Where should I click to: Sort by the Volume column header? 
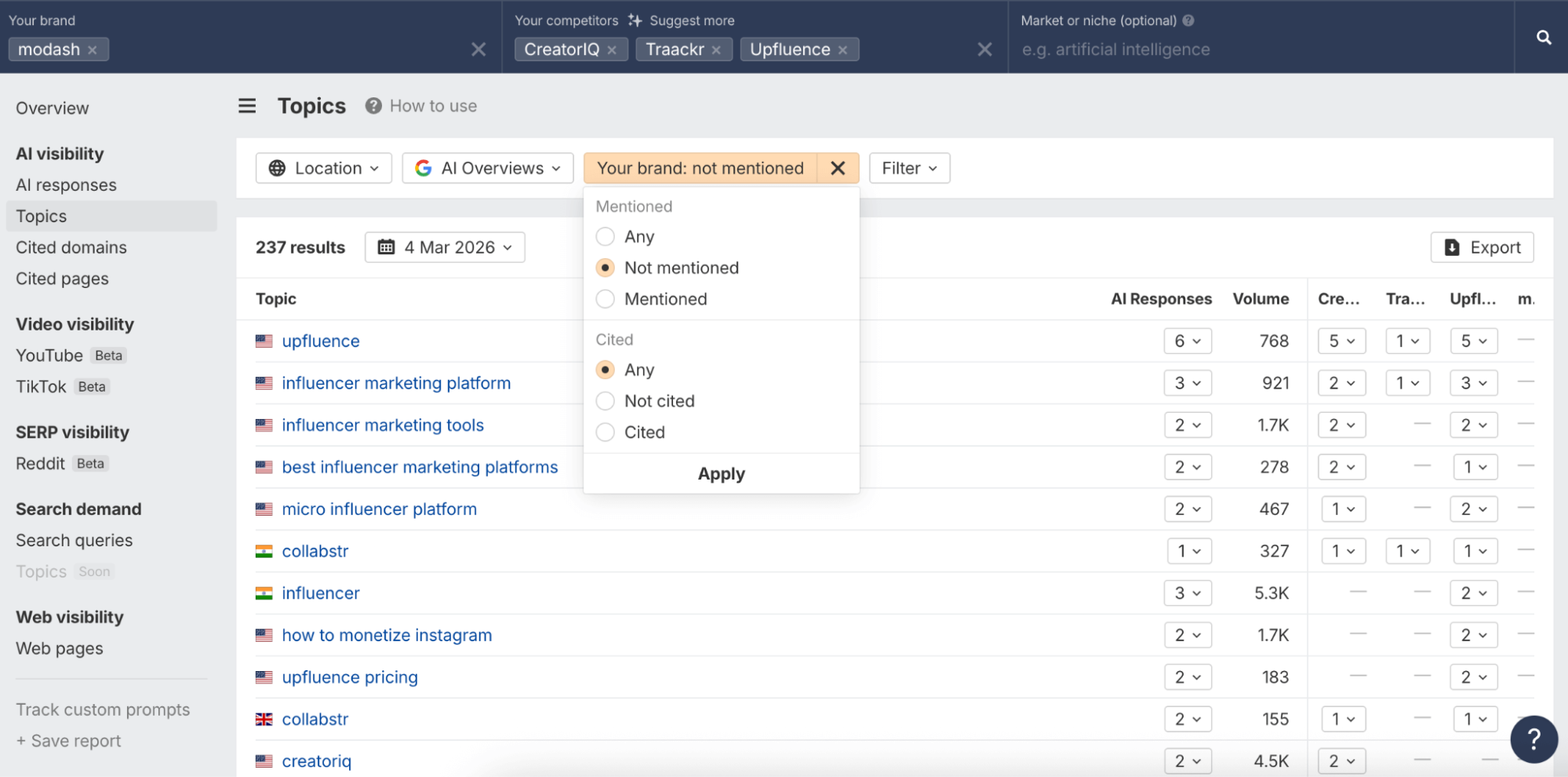pos(1261,299)
